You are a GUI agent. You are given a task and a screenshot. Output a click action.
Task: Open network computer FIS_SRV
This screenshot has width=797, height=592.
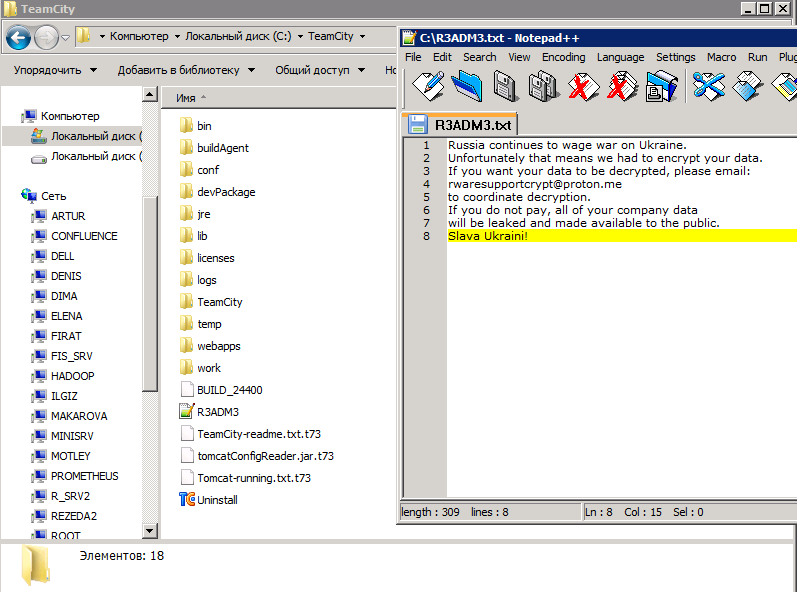[x=62, y=356]
